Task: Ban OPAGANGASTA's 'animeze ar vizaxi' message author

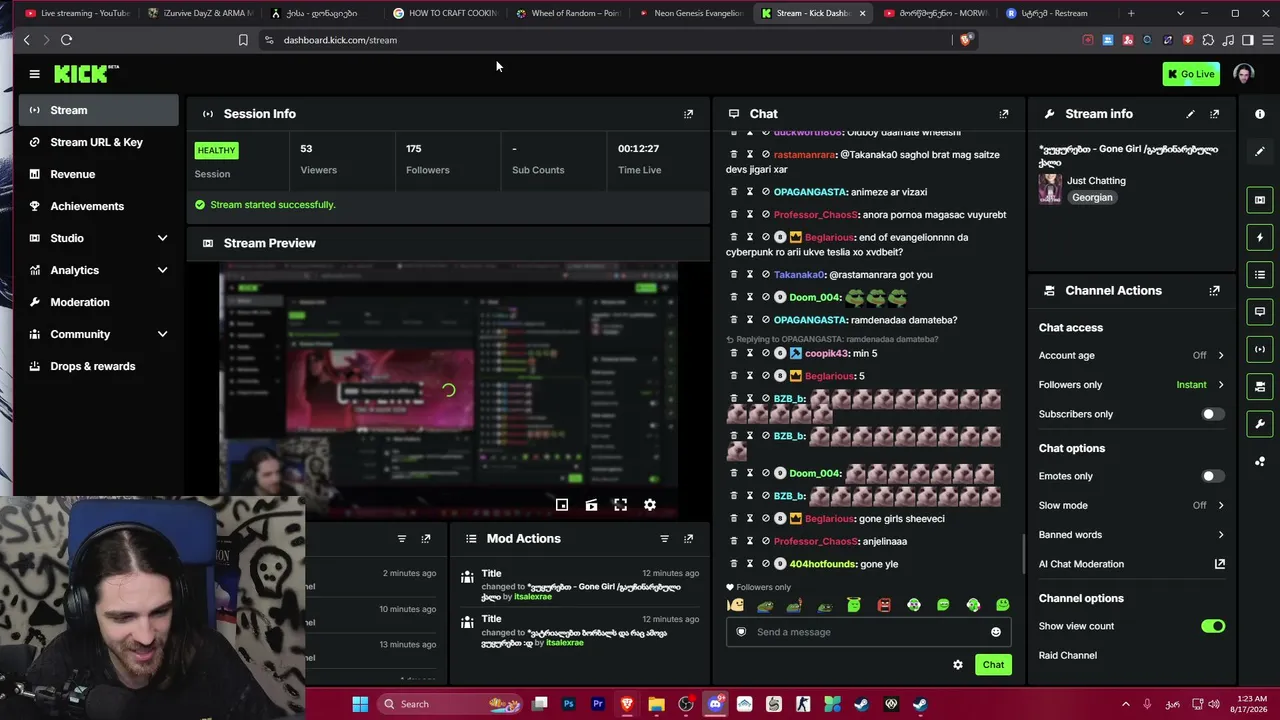Action: tap(766, 192)
